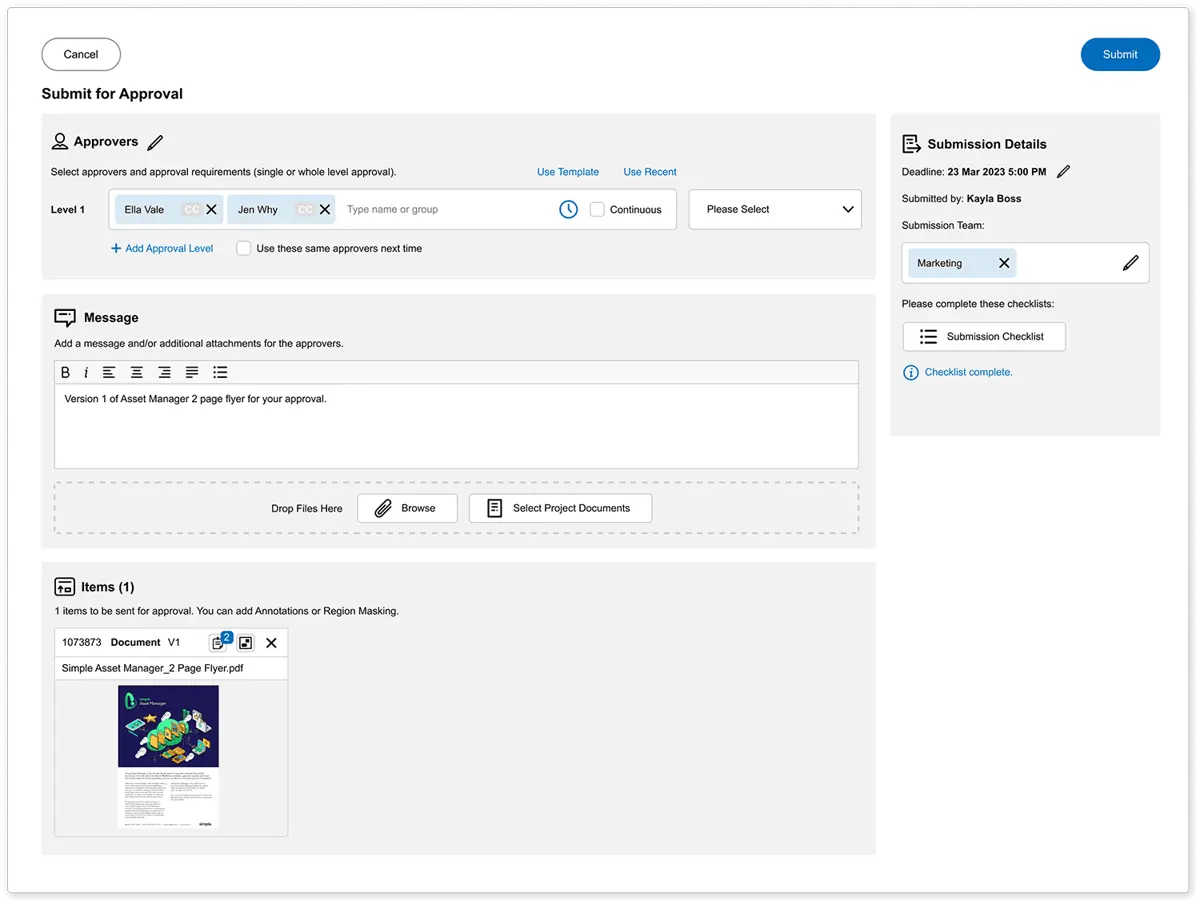Edit Submission Team with pencil icon
The width and height of the screenshot is (1200, 904).
(1131, 263)
